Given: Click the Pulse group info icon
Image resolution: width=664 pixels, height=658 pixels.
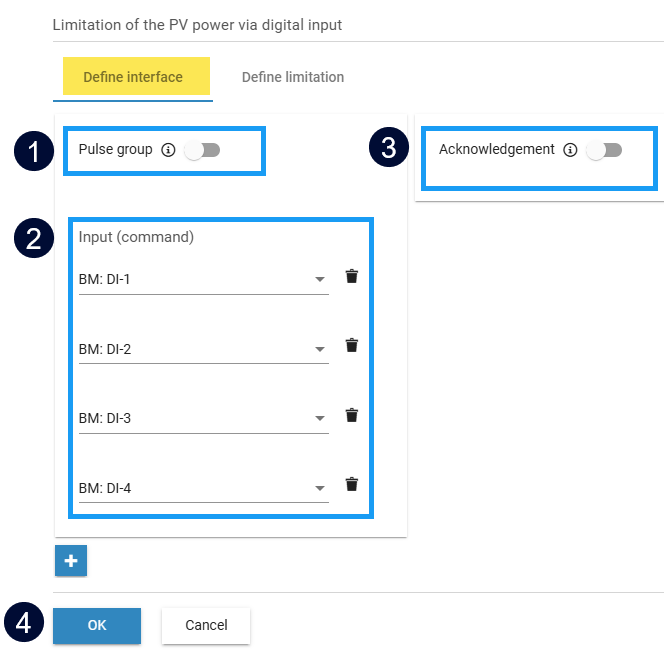Looking at the screenshot, I should click(168, 150).
